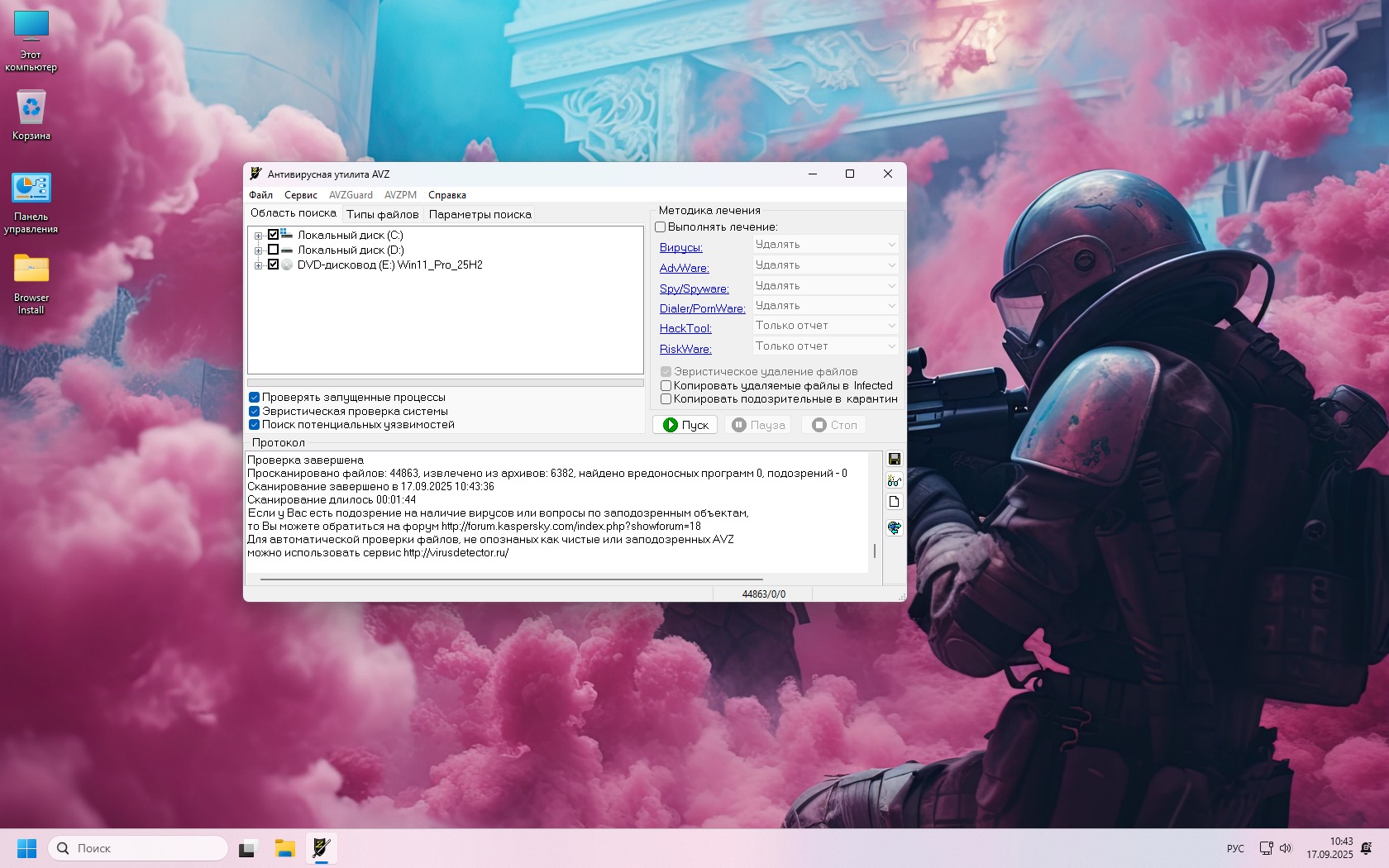
Task: Open the HackTool action dropdown
Action: 825,326
